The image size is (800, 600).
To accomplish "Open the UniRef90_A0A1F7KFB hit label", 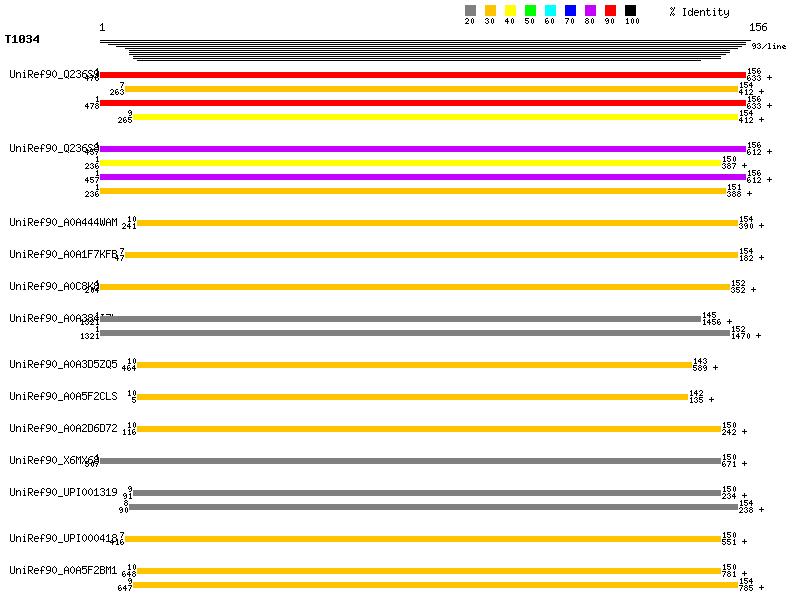I will (63, 254).
